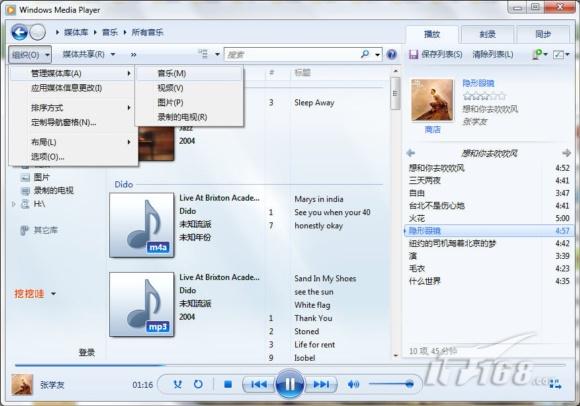Choose 录制的电视(R) in the submenu

coord(189,117)
